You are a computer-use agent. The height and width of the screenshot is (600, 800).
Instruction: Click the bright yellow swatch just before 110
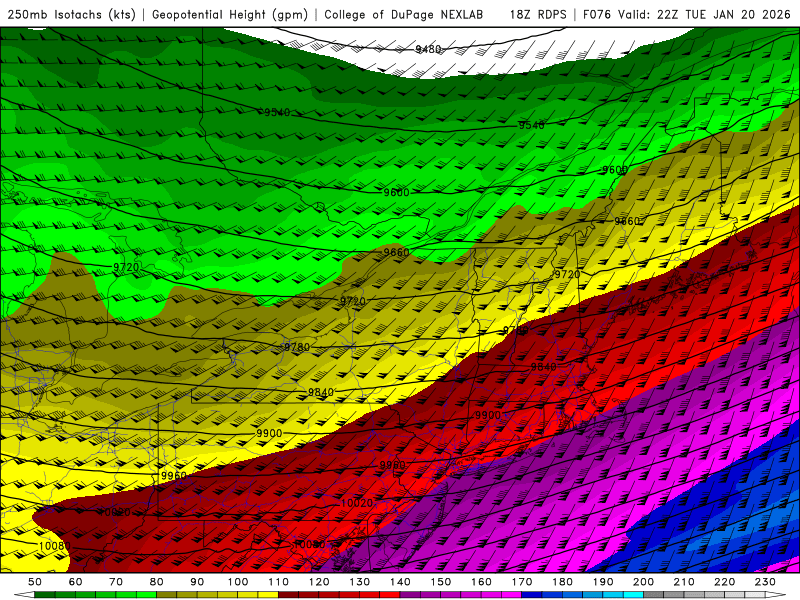click(268, 594)
